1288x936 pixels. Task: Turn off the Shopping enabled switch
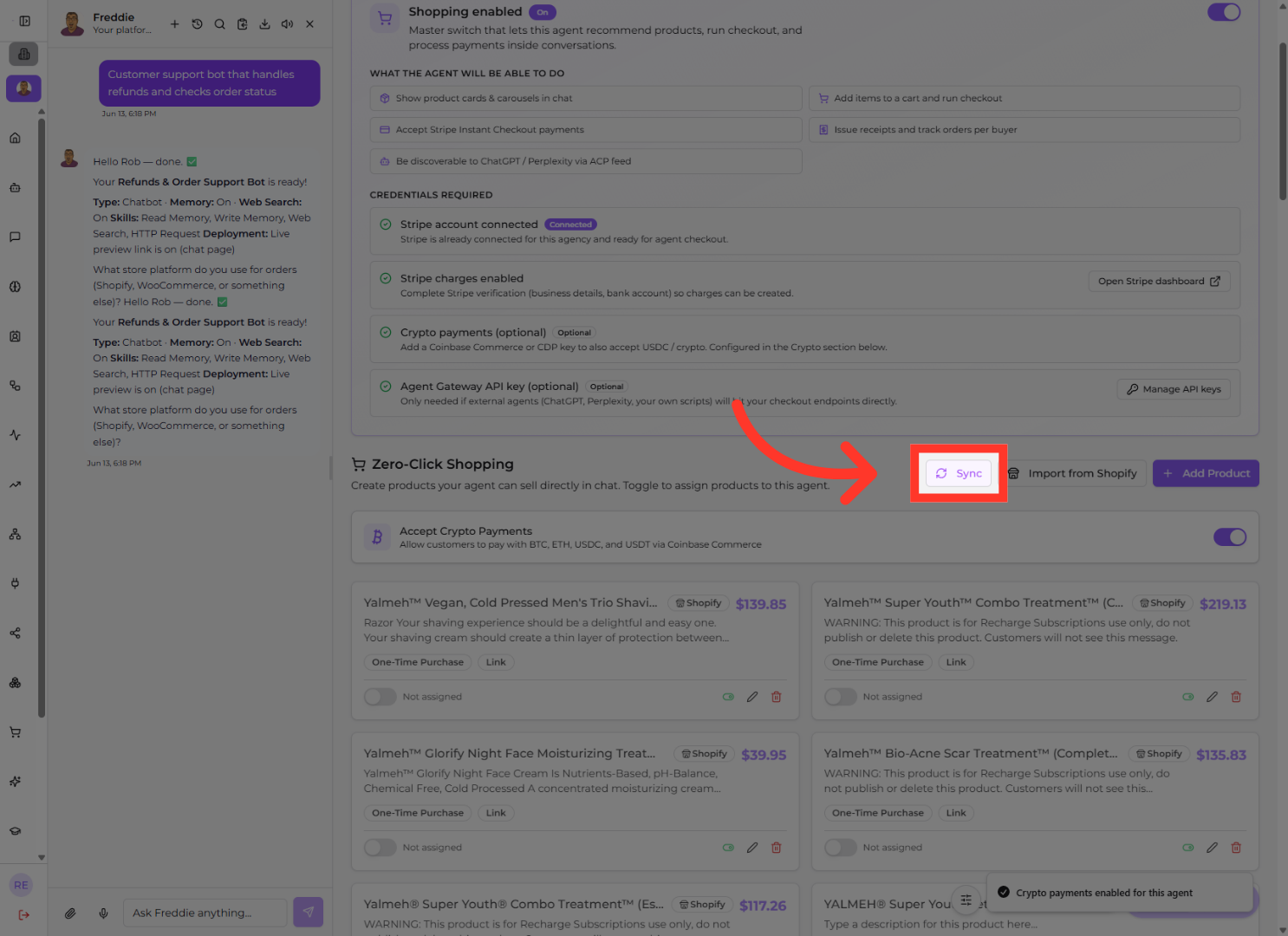tap(1224, 12)
